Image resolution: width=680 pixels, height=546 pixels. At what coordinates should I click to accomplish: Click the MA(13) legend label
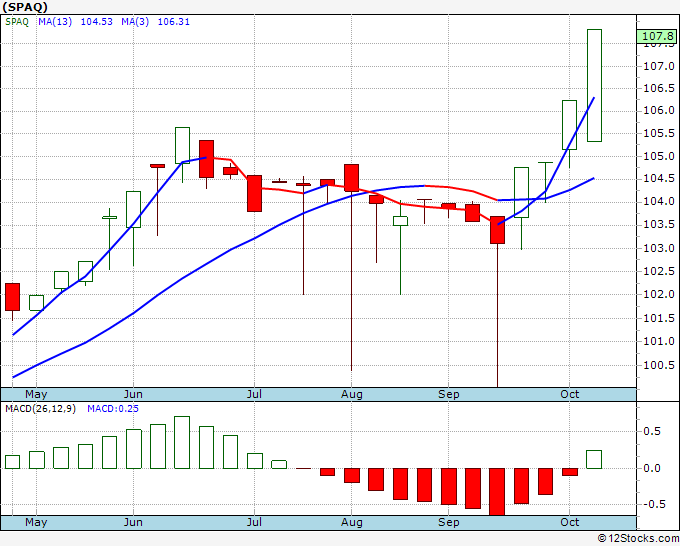(55, 22)
